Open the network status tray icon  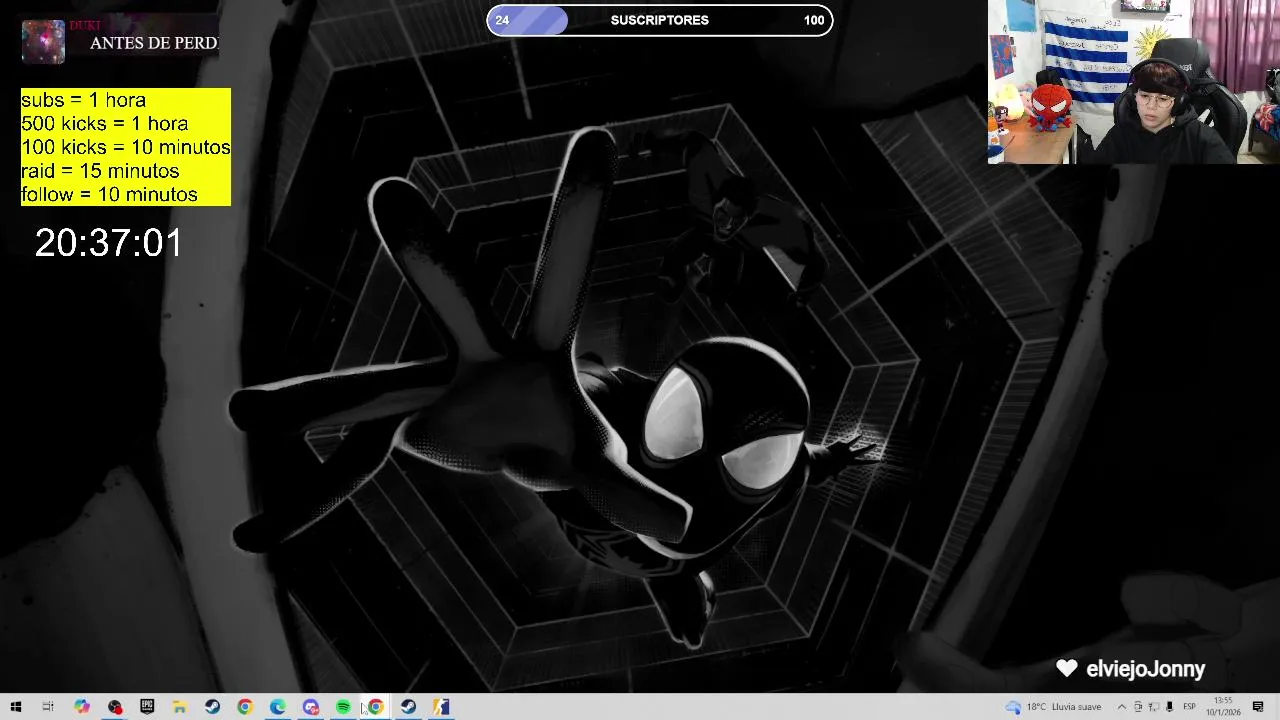pos(1153,707)
